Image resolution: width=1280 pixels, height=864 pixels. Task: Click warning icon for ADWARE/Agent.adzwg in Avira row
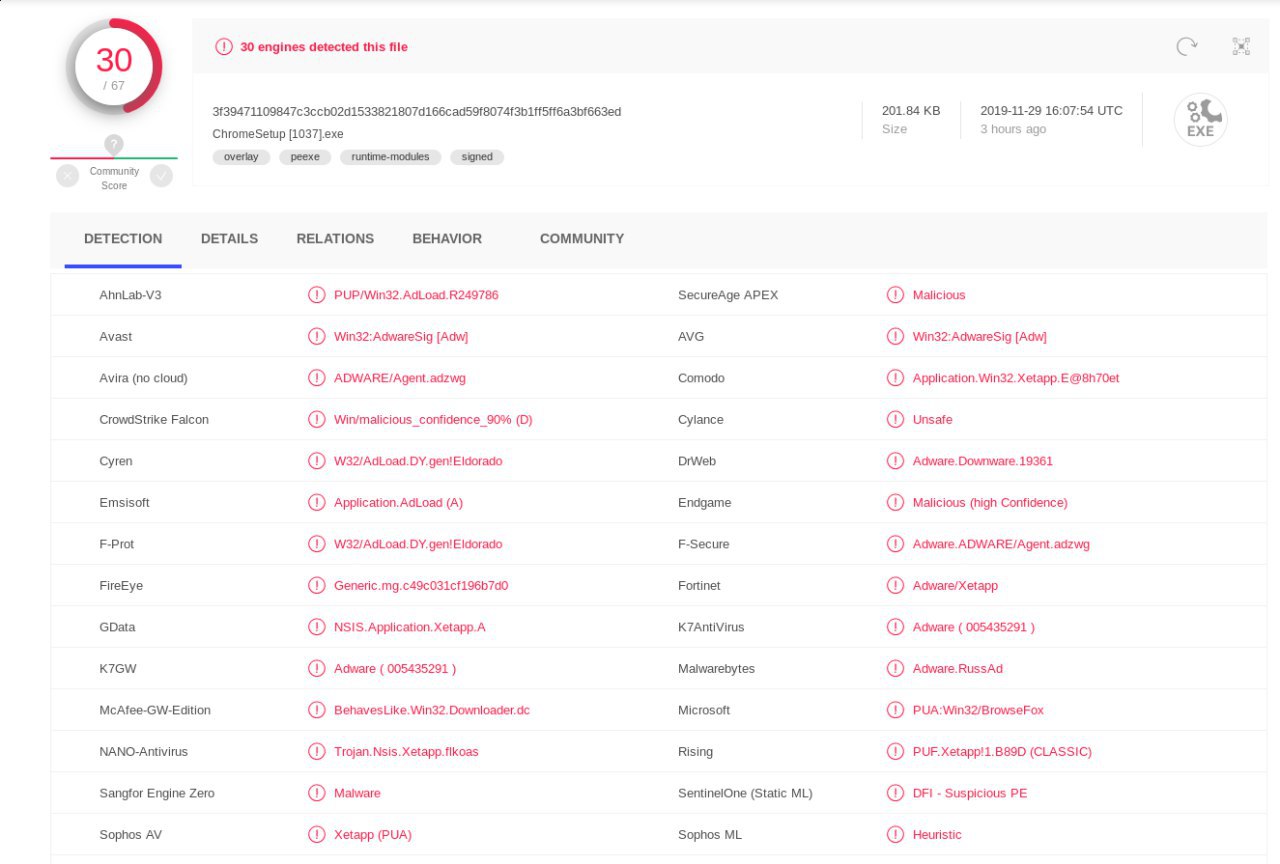(316, 378)
